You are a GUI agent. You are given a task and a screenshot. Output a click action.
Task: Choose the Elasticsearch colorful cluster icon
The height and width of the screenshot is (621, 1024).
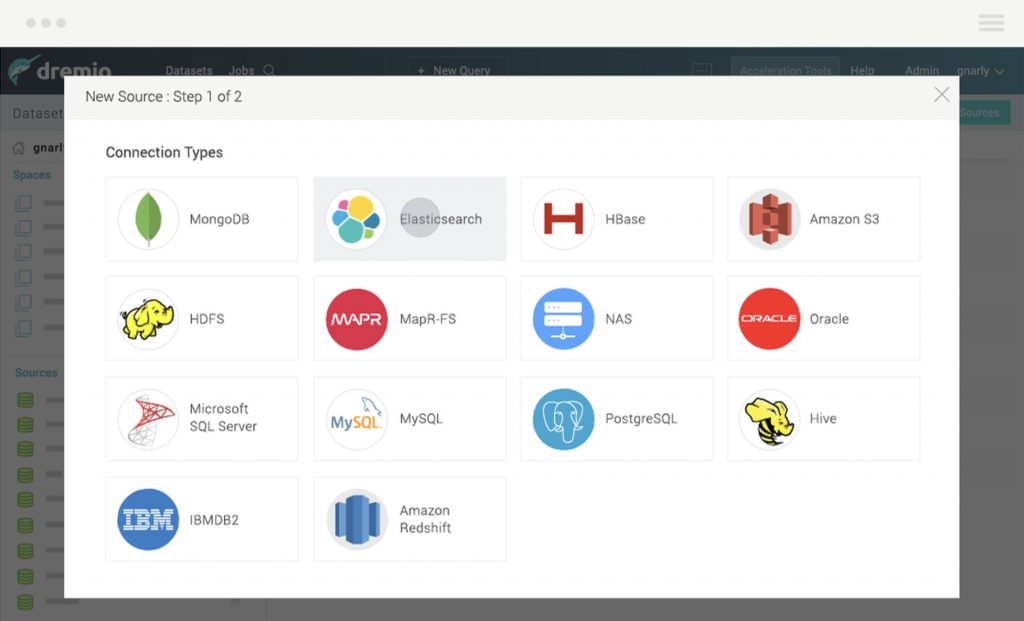(356, 219)
